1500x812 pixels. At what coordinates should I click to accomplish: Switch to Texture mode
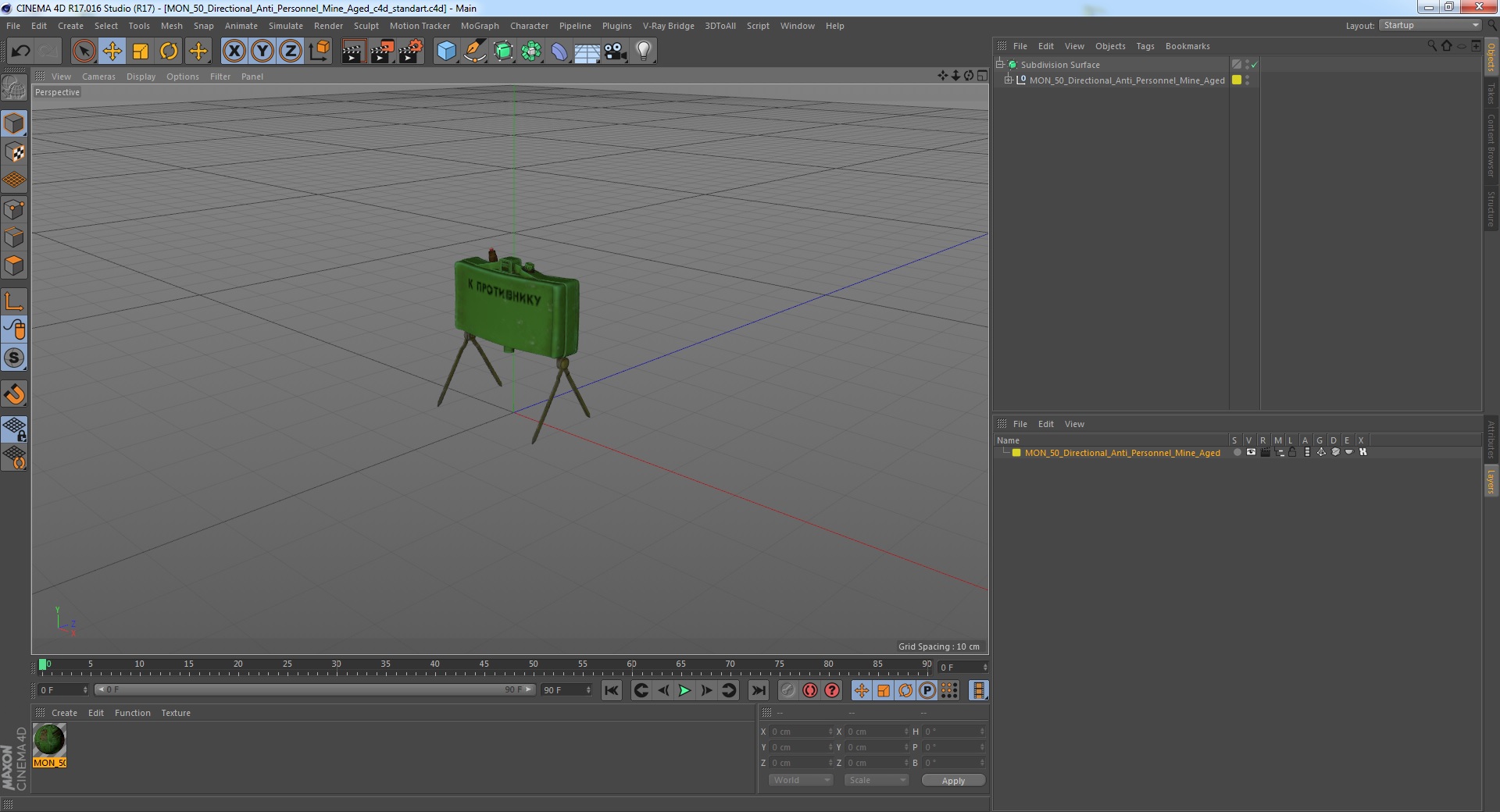point(14,152)
